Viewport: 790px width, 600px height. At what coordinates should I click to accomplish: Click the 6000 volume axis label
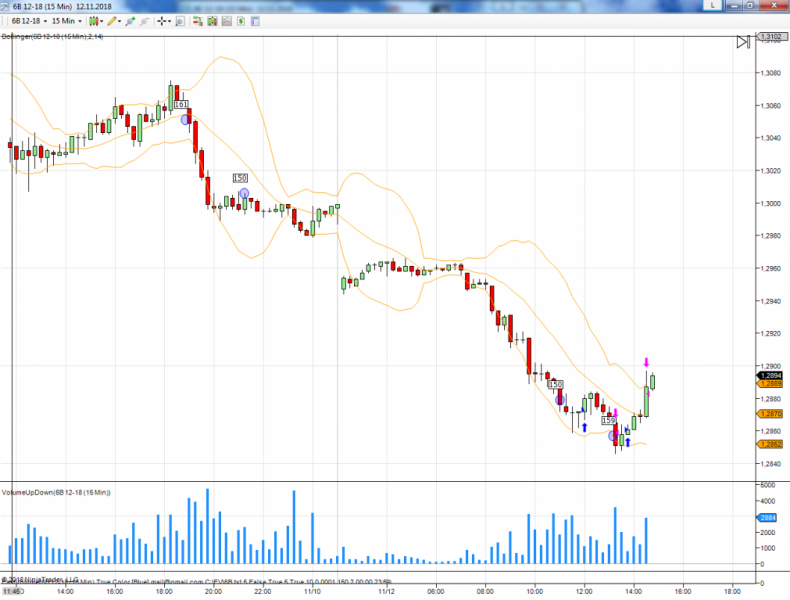pos(768,485)
